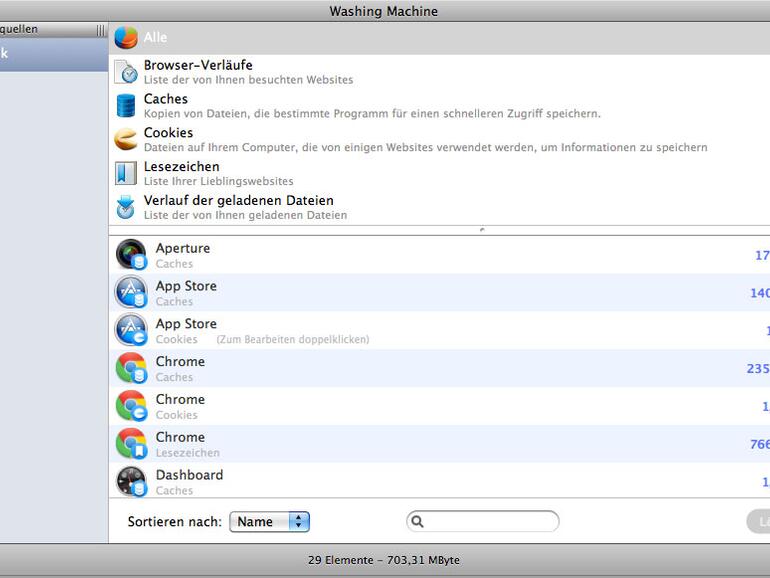The image size is (770, 578).
Task: Open the Sortieren nach Name dropdown
Action: pyautogui.click(x=270, y=522)
